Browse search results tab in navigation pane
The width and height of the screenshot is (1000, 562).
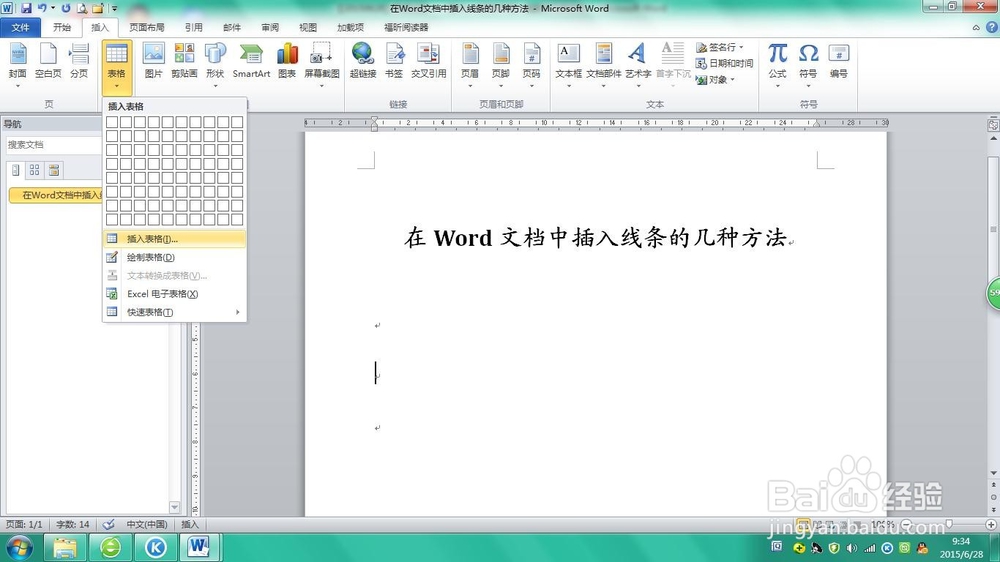54,170
